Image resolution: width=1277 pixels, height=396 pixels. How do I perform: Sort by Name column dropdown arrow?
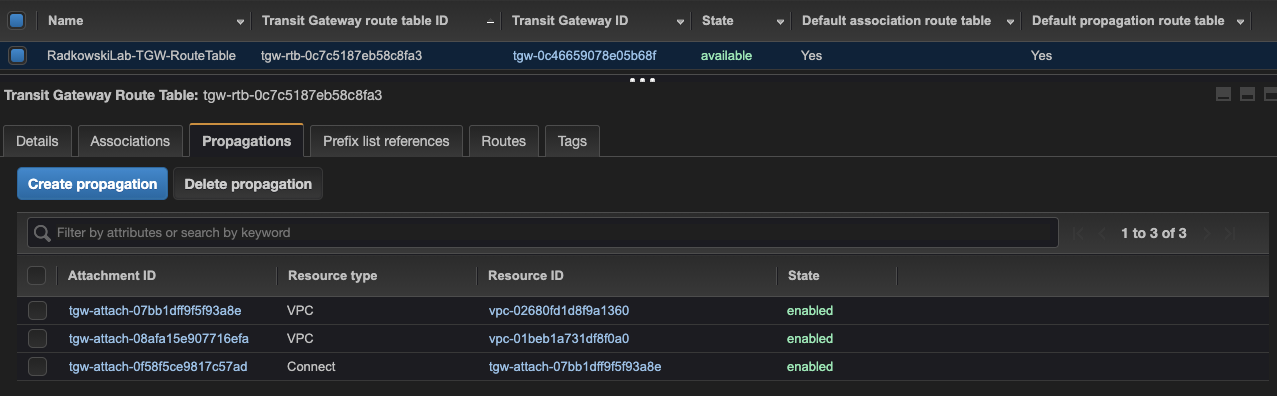[x=240, y=21]
